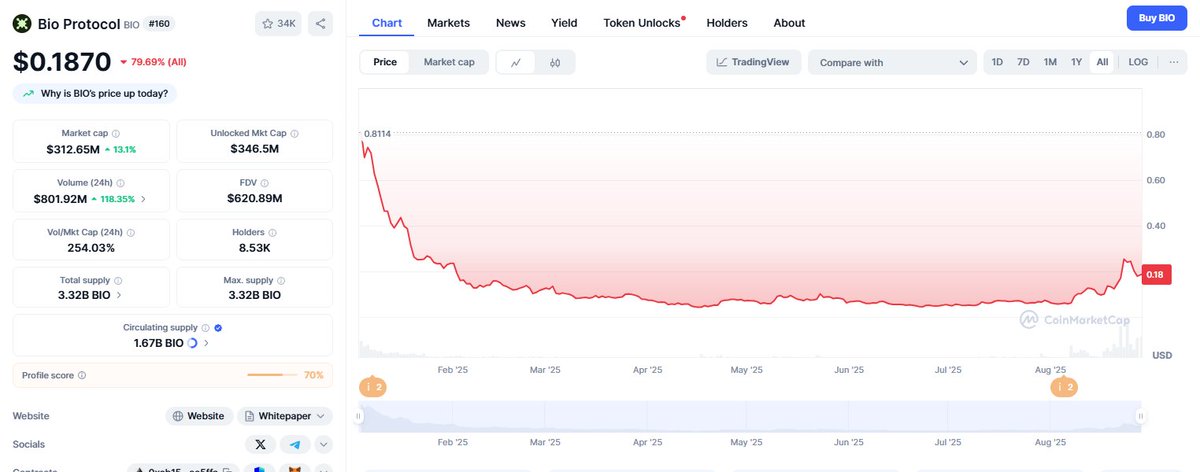The width and height of the screenshot is (1200, 472).
Task: Click the Total supply info icon
Action: pyautogui.click(x=119, y=281)
